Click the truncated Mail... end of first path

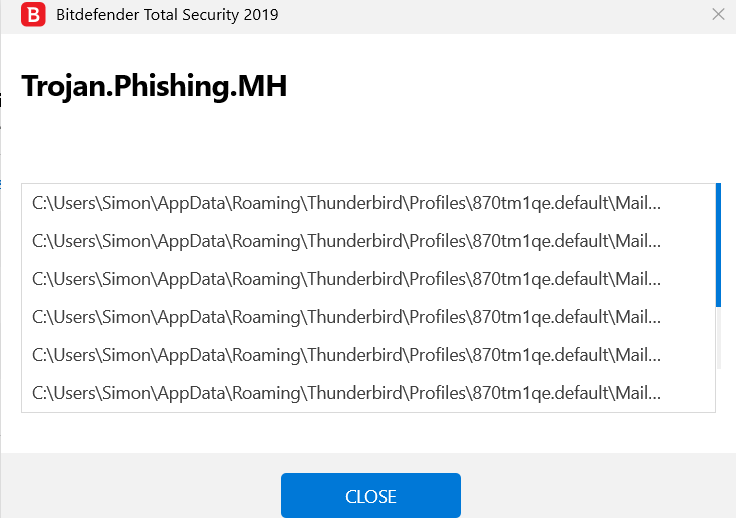pos(638,203)
